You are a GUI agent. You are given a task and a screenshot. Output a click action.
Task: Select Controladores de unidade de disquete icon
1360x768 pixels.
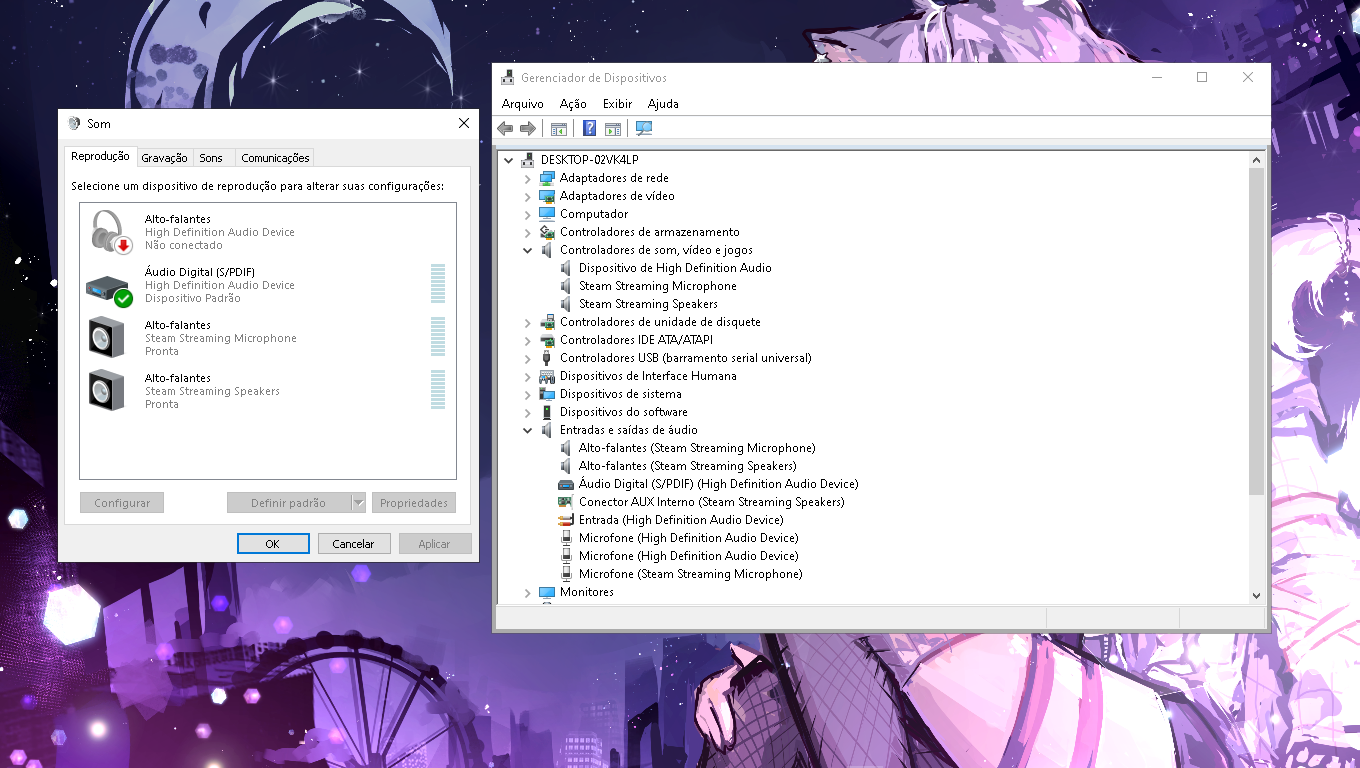coord(547,322)
